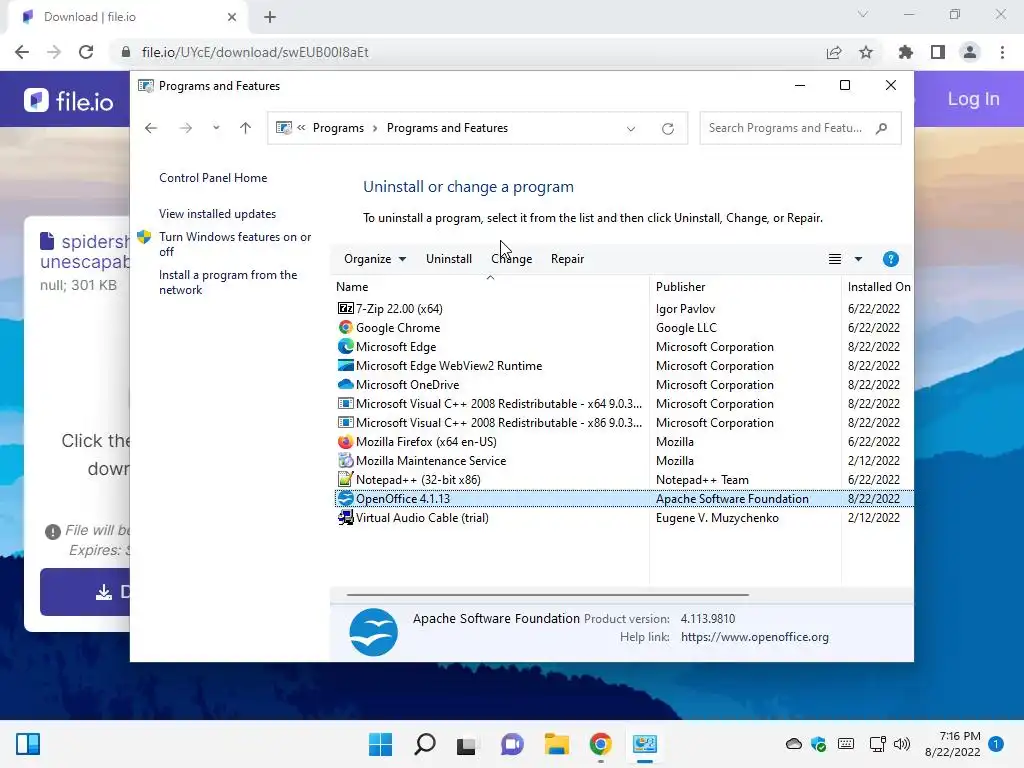Viewport: 1024px width, 768px height.
Task: Close the Download | file.io tab
Action: [x=232, y=17]
